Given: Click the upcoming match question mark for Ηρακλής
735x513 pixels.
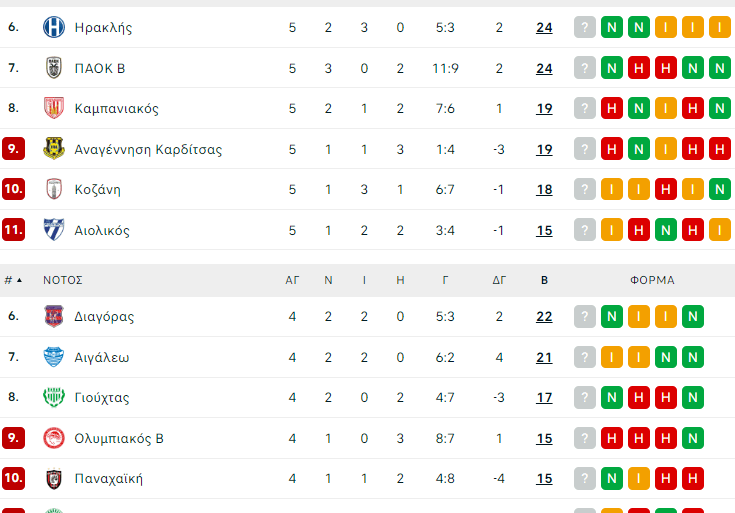Looking at the screenshot, I should [x=585, y=28].
